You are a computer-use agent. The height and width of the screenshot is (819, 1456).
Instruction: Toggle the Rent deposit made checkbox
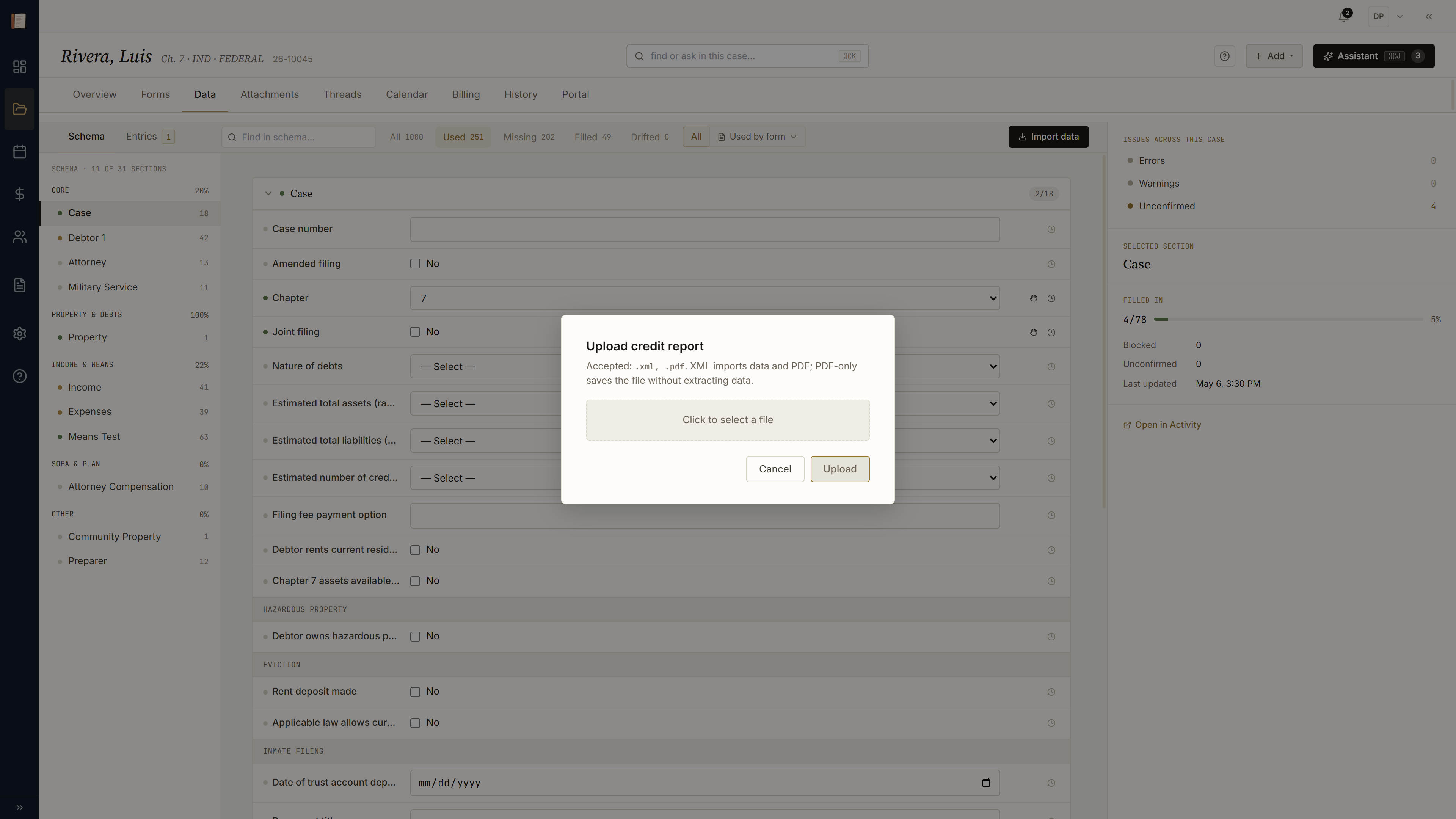(415, 692)
